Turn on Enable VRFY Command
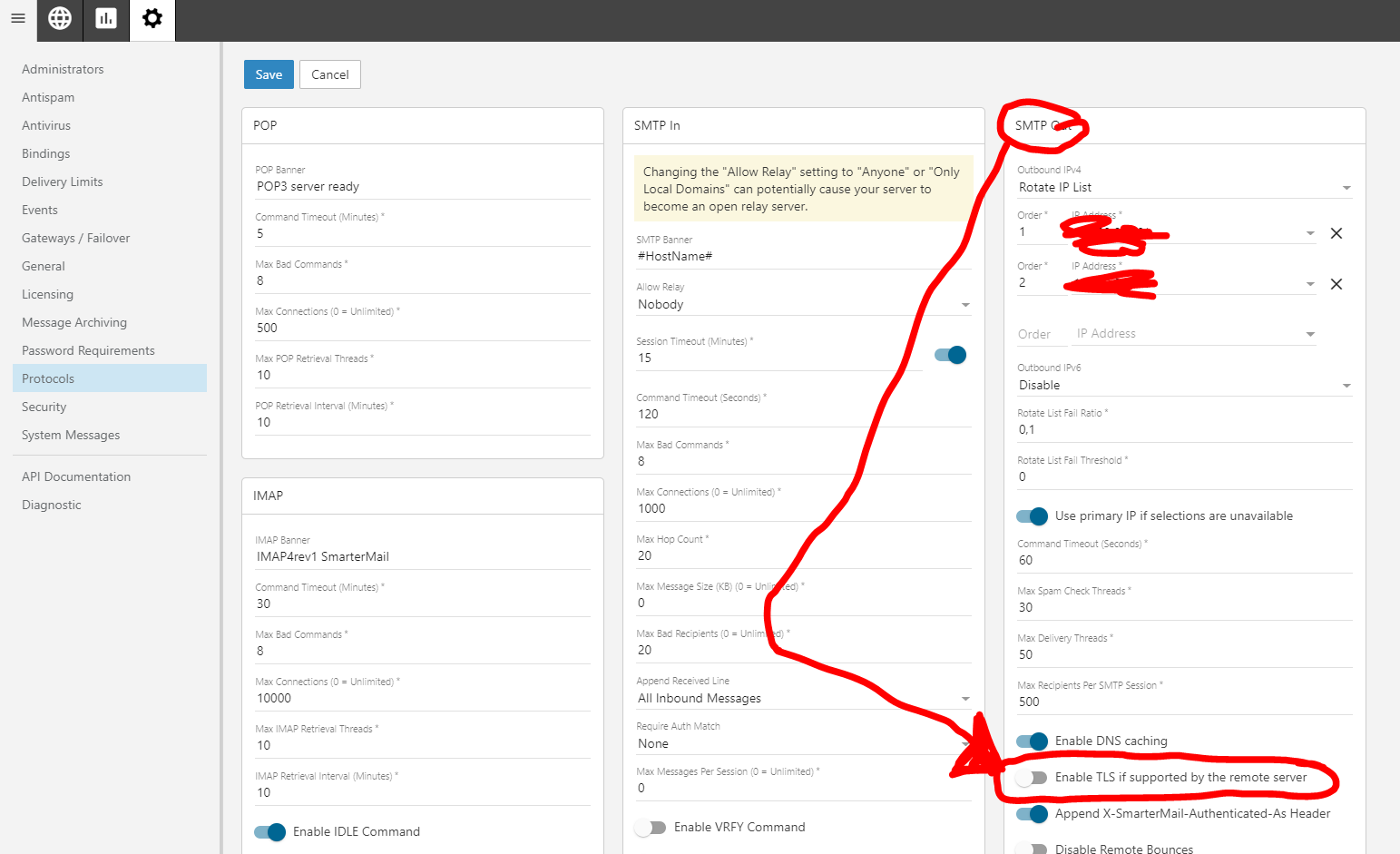This screenshot has width=1400, height=854. point(651,828)
